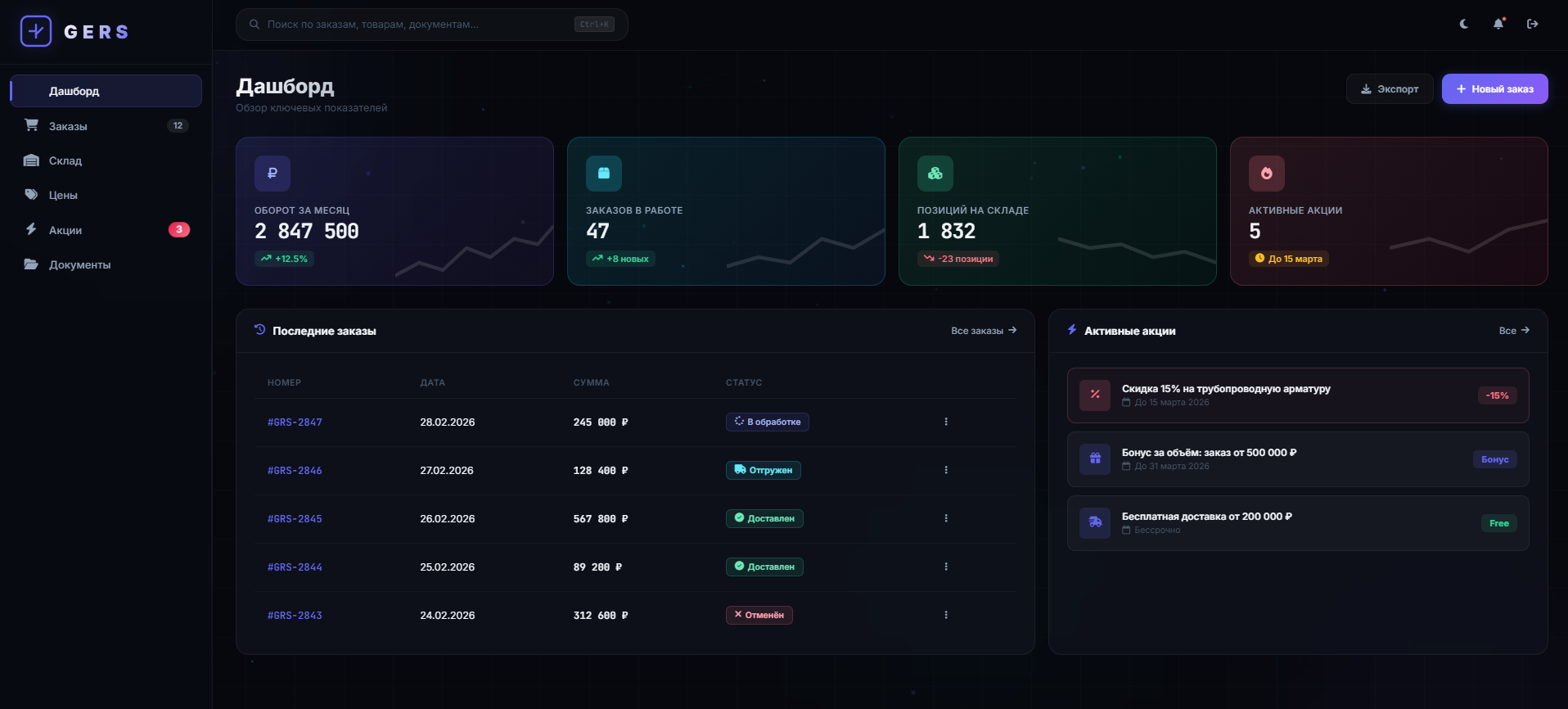The width and height of the screenshot is (1568, 709).
Task: Go to Склад section in sidebar
Action: coord(65,160)
